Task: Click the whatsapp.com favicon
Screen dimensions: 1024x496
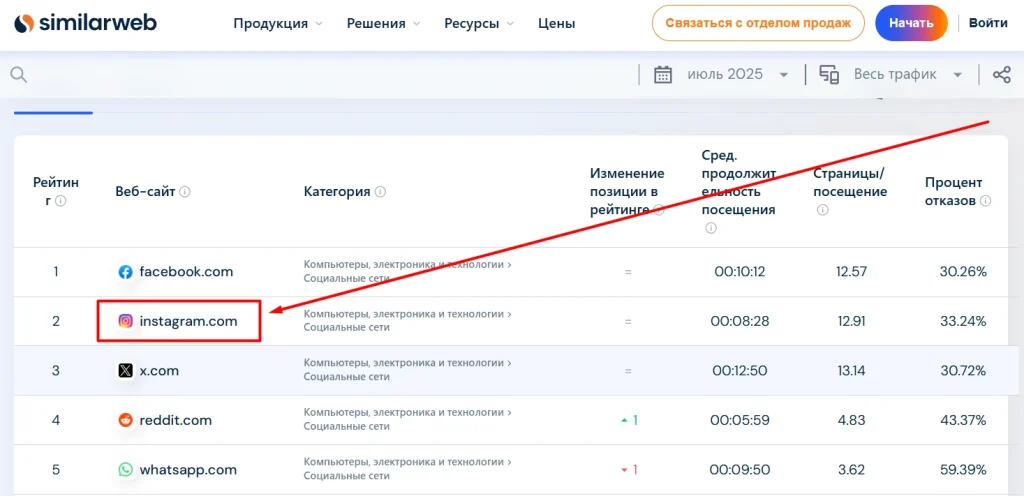Action: pyautogui.click(x=125, y=470)
